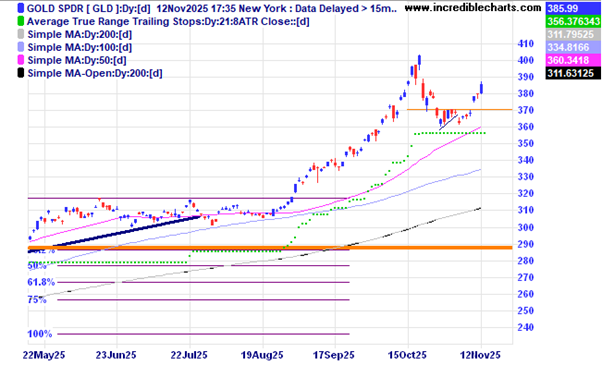602x365 pixels.
Task: Click the Simple MA:Dy:50:[d] legend label
Action: [77, 60]
